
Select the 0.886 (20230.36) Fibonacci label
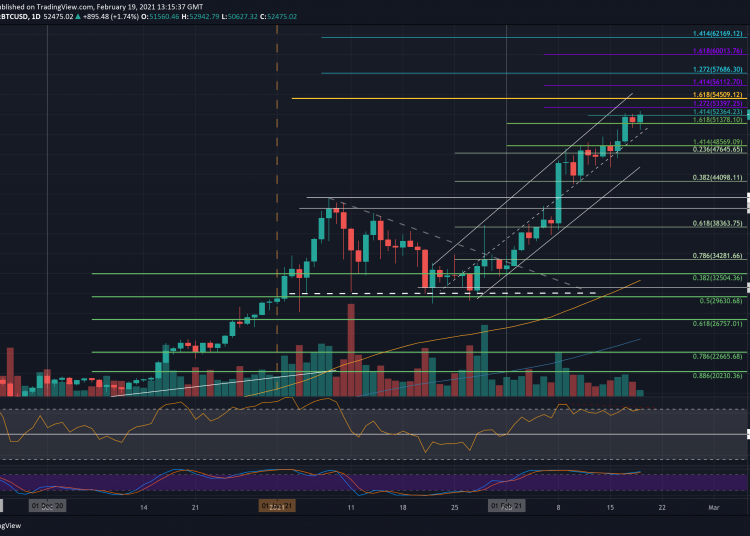pyautogui.click(x=718, y=375)
